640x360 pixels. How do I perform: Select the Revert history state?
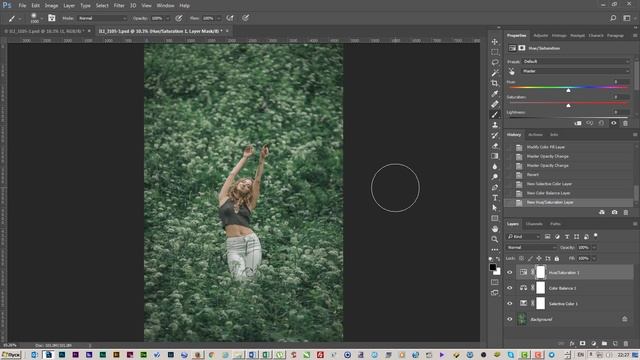point(533,175)
